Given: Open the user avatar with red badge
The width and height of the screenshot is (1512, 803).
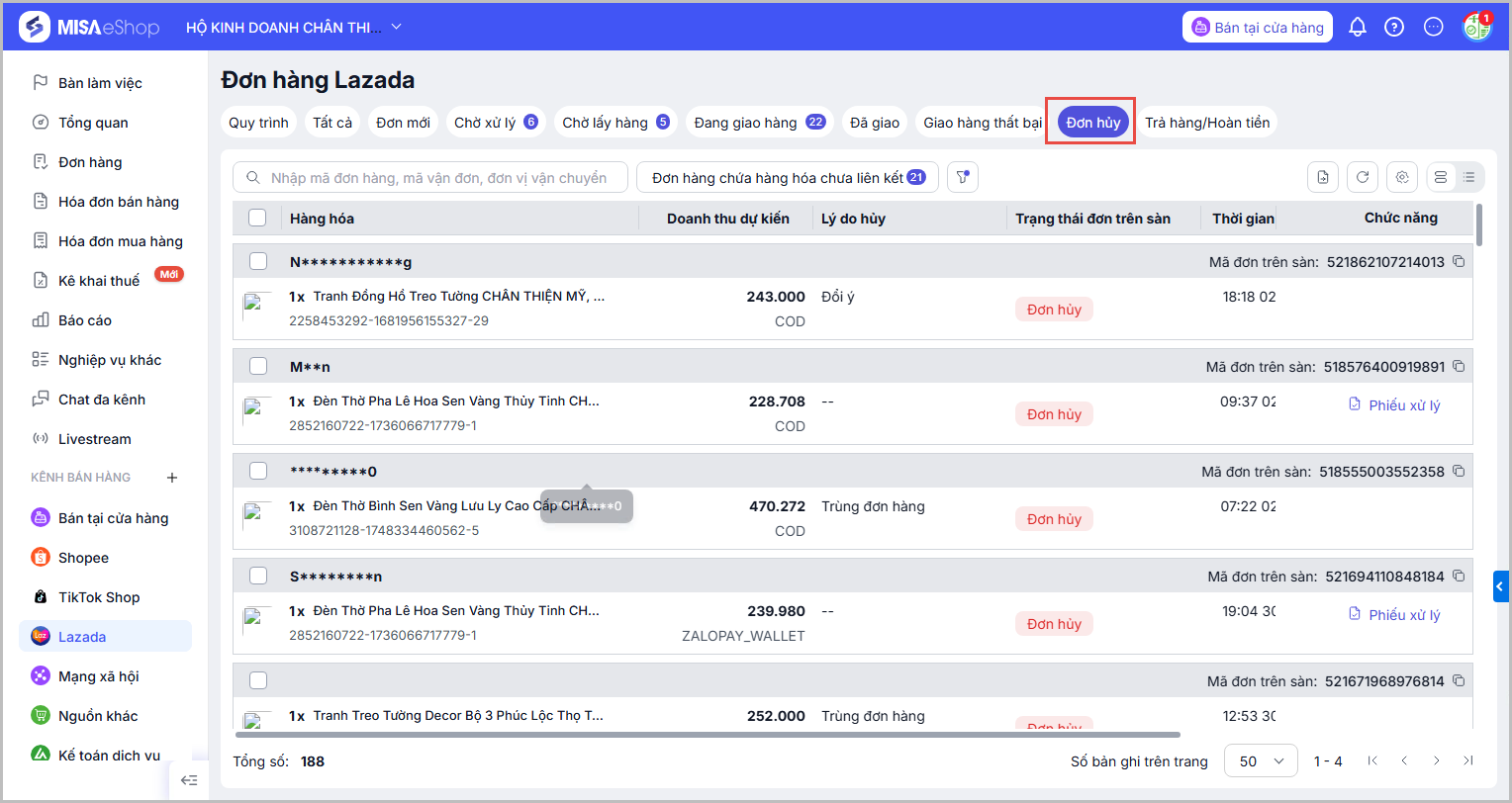Looking at the screenshot, I should click(1477, 27).
